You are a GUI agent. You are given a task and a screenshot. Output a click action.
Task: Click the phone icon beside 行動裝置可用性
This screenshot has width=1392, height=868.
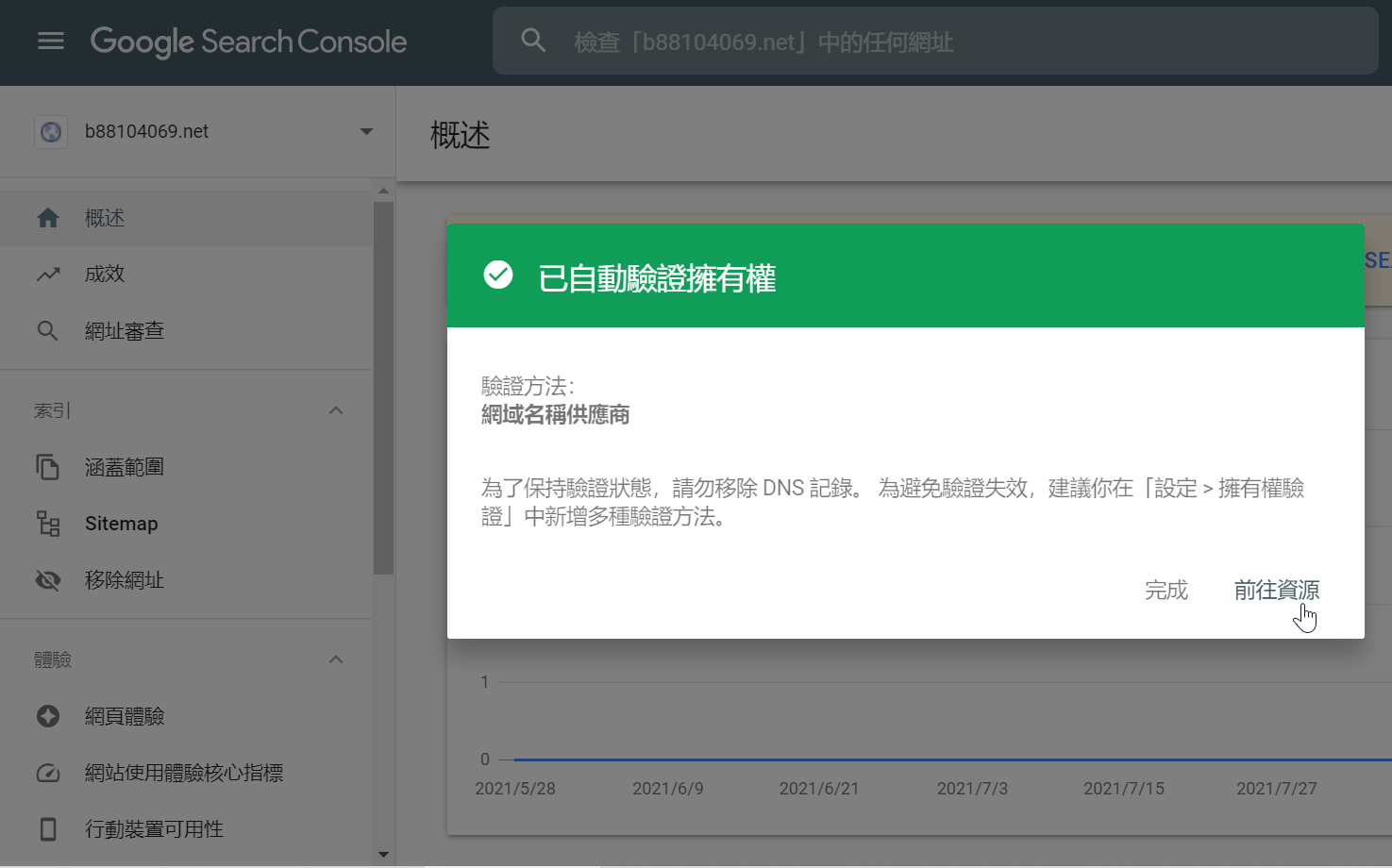point(48,829)
